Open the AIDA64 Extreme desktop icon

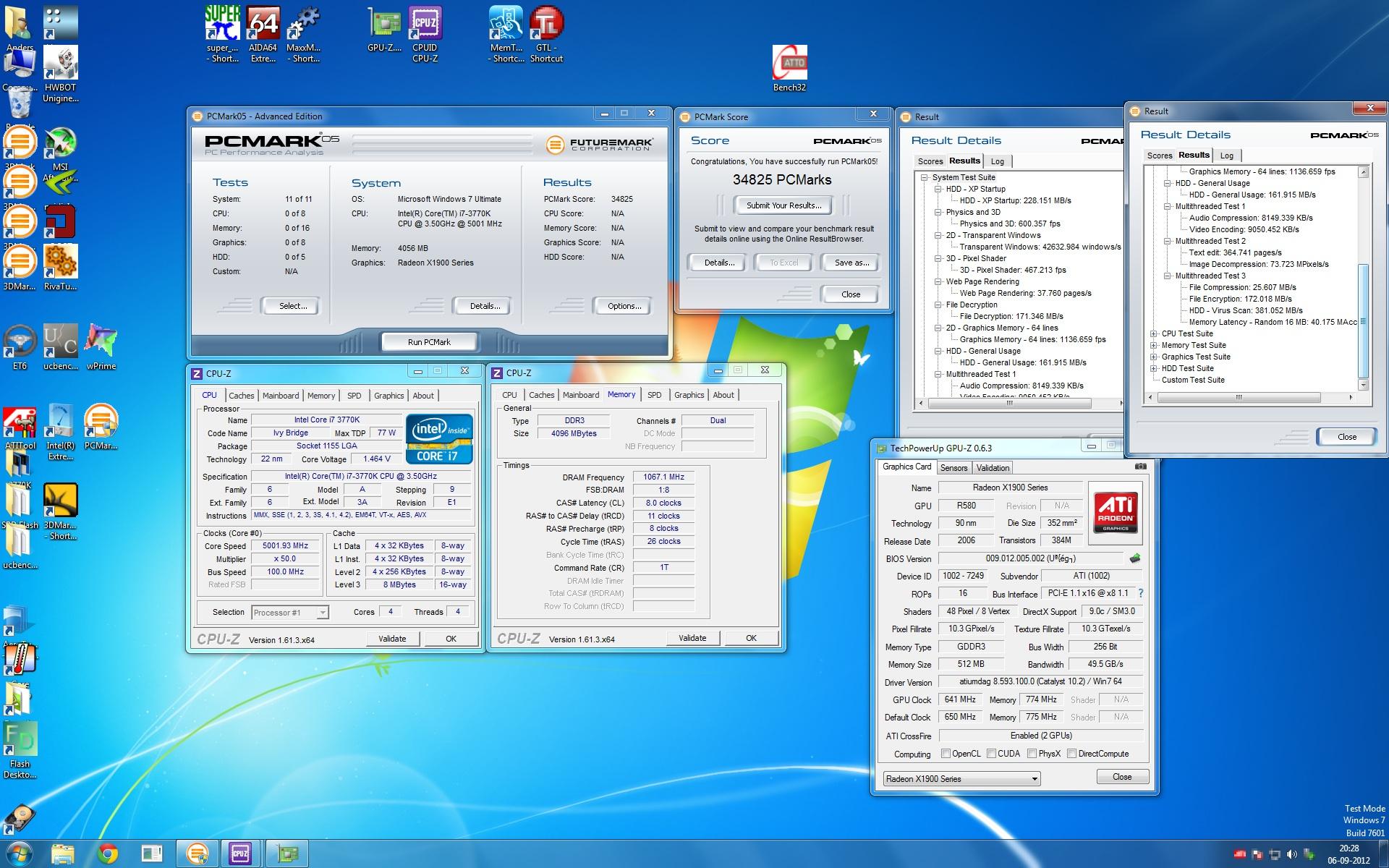(263, 33)
